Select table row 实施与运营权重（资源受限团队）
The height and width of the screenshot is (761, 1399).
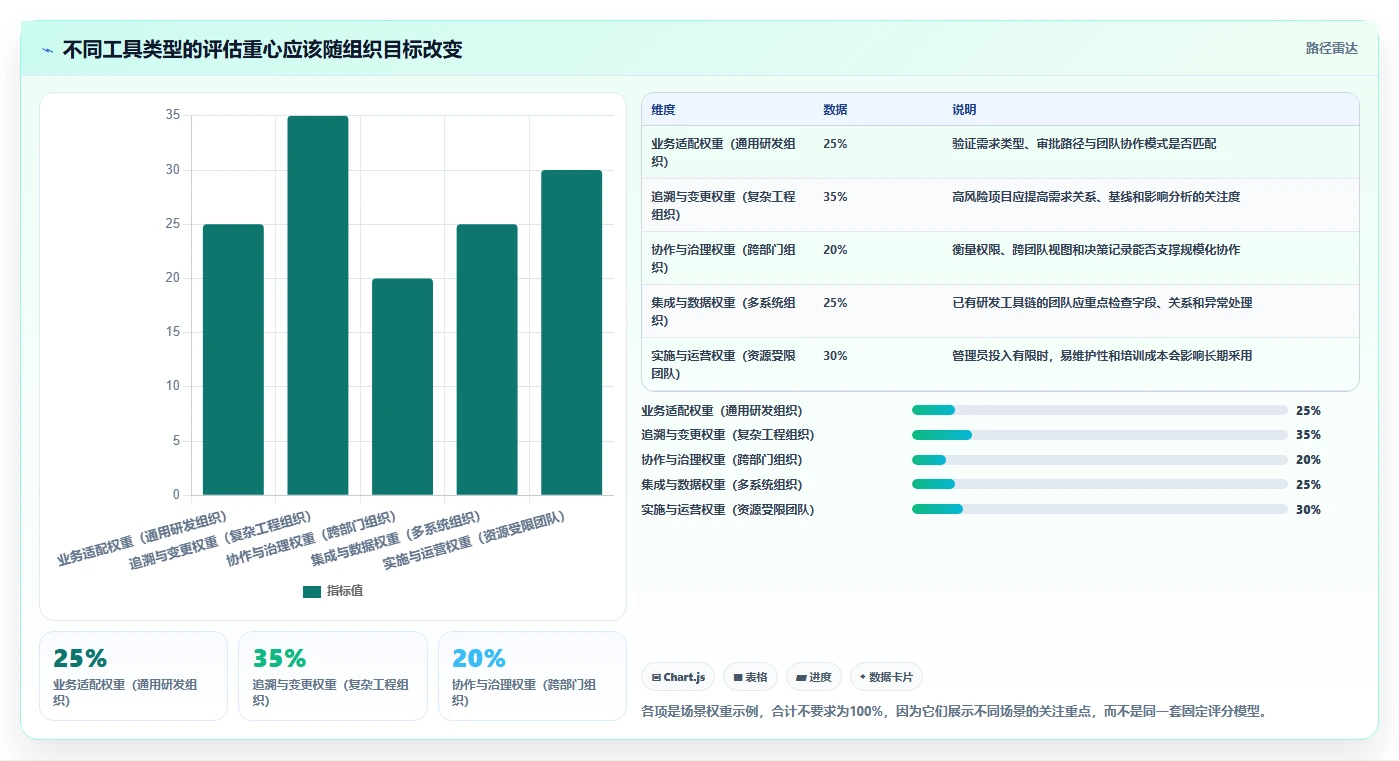[x=1000, y=364]
